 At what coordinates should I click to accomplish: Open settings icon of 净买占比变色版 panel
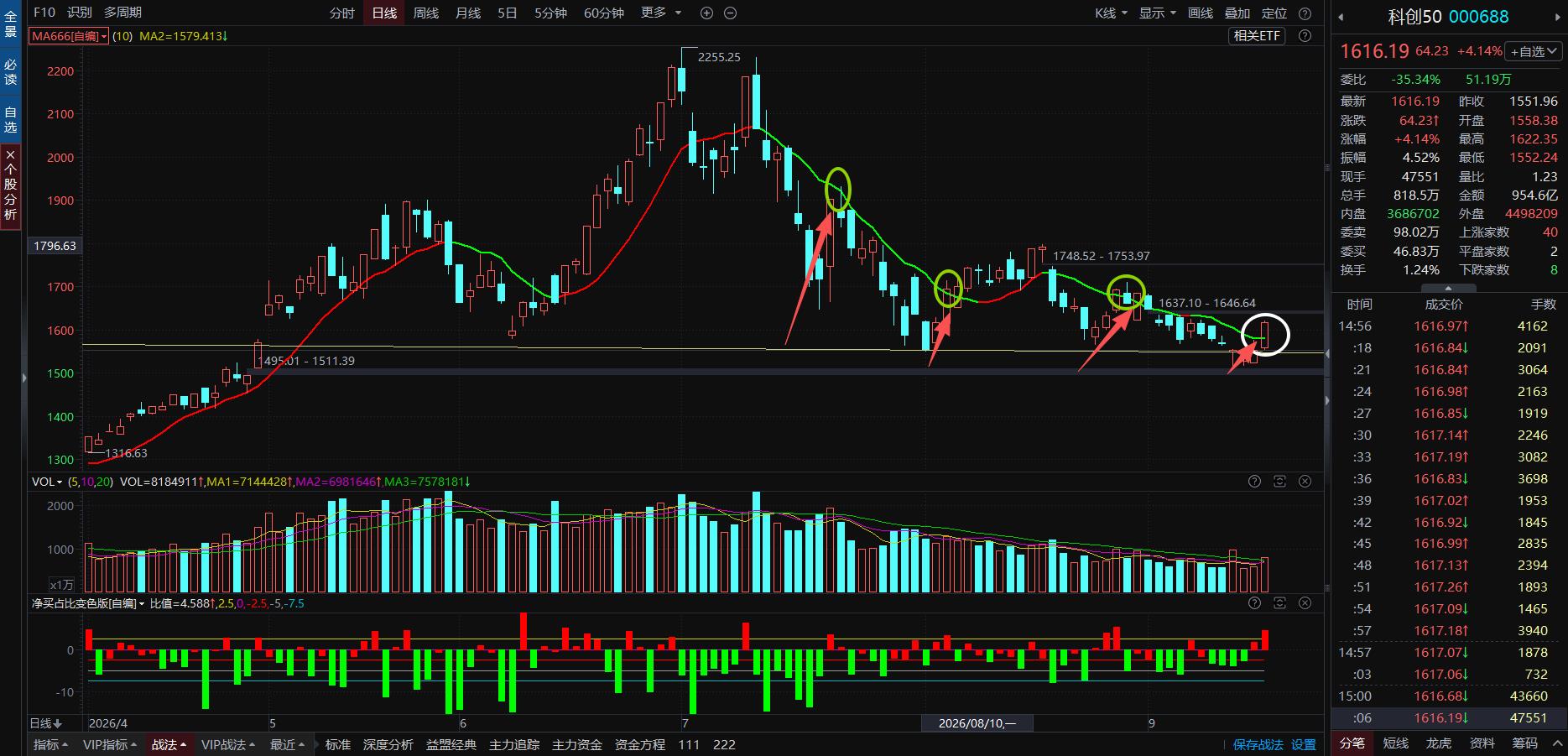pyautogui.click(x=1279, y=603)
